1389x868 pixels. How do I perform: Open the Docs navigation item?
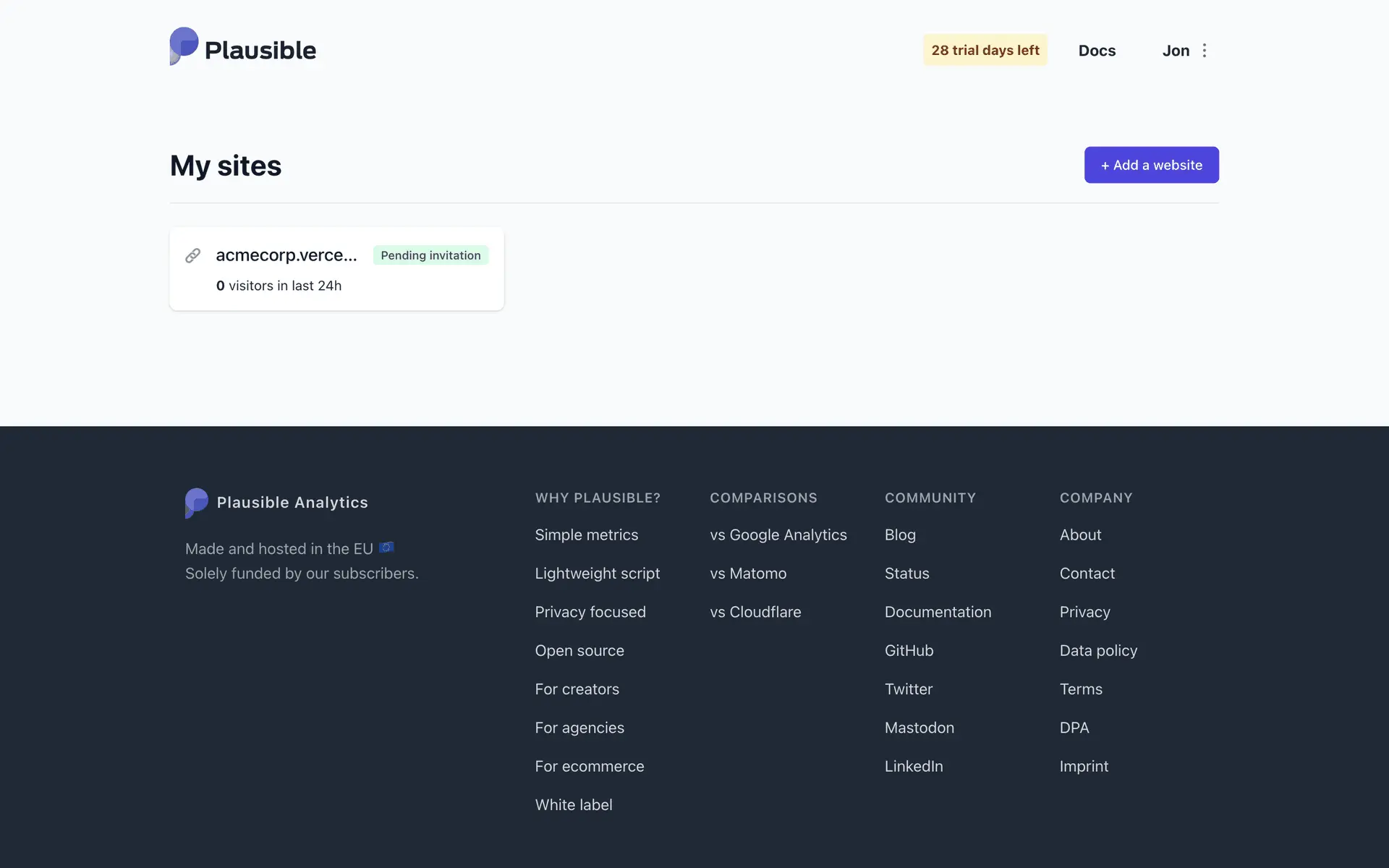click(x=1097, y=51)
